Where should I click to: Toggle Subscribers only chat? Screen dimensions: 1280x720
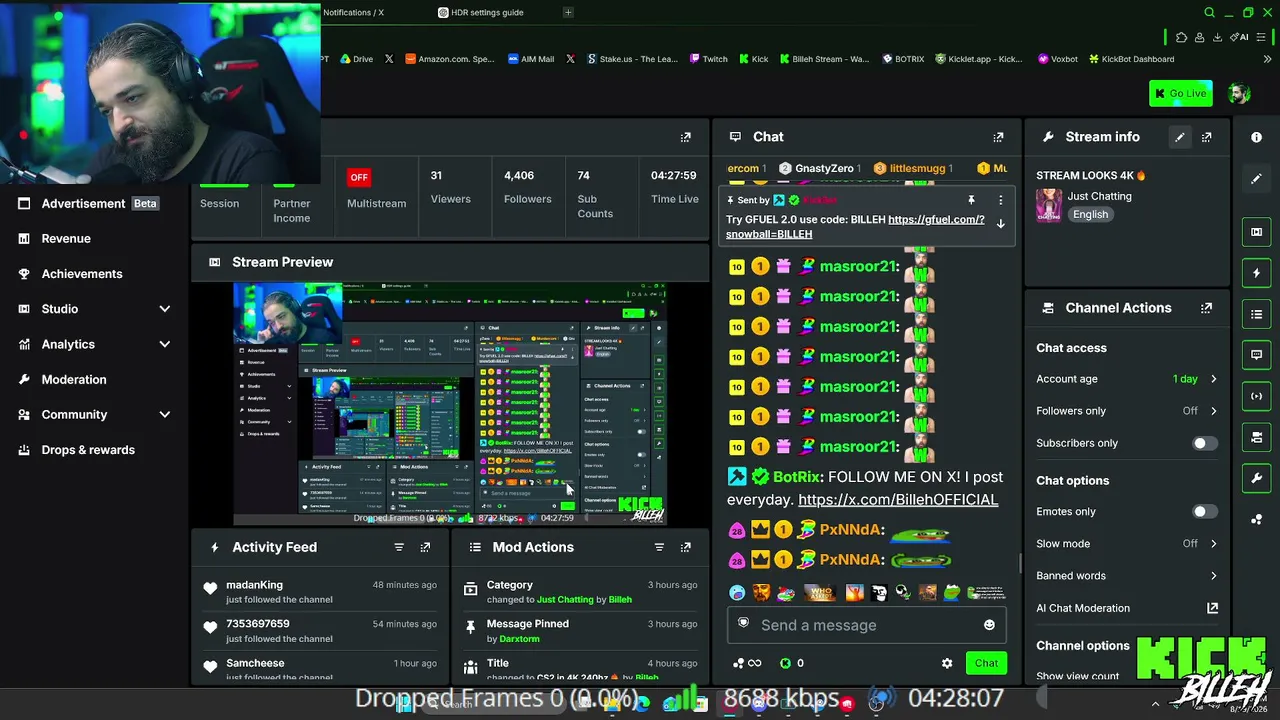1204,443
